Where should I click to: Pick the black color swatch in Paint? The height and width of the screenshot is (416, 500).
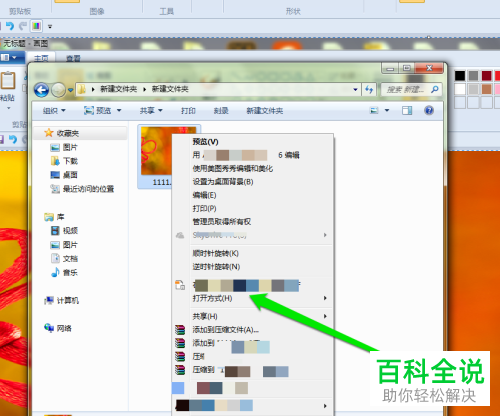[x=460, y=76]
